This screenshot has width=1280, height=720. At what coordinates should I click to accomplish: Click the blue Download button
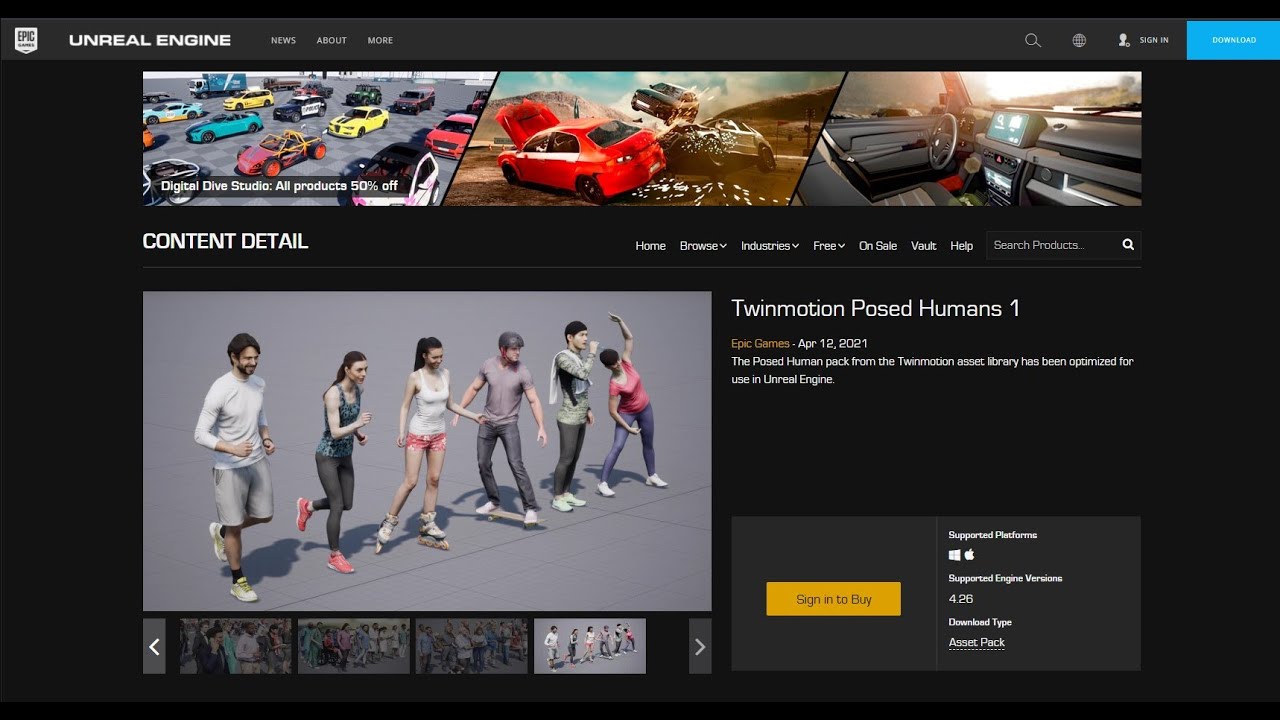[x=1234, y=40]
